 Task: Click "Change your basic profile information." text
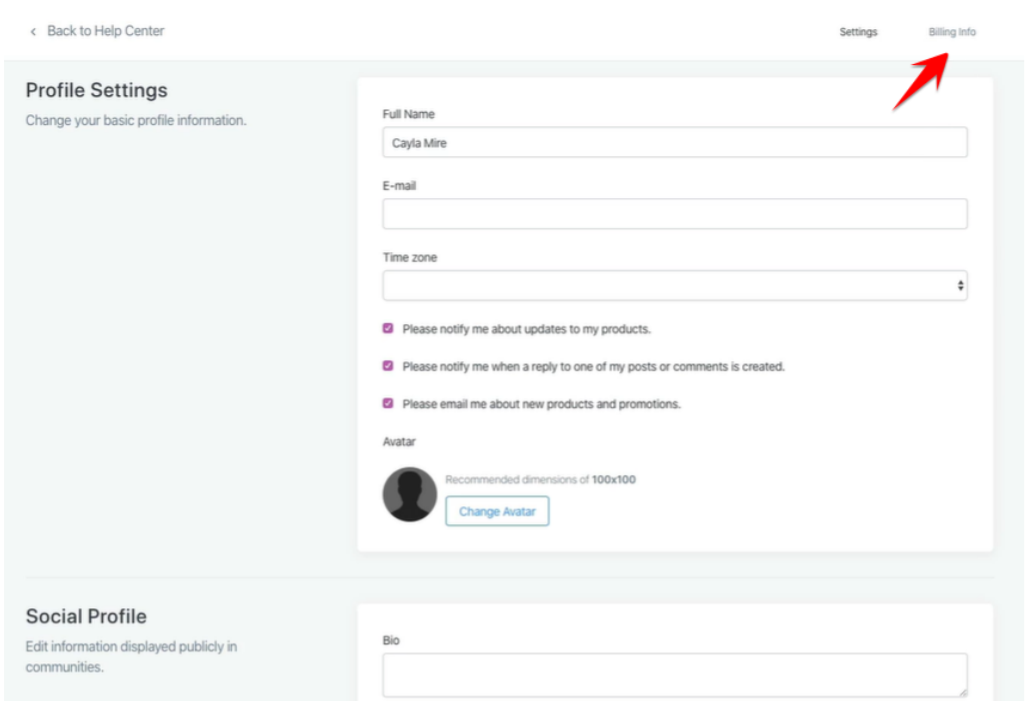click(x=136, y=120)
